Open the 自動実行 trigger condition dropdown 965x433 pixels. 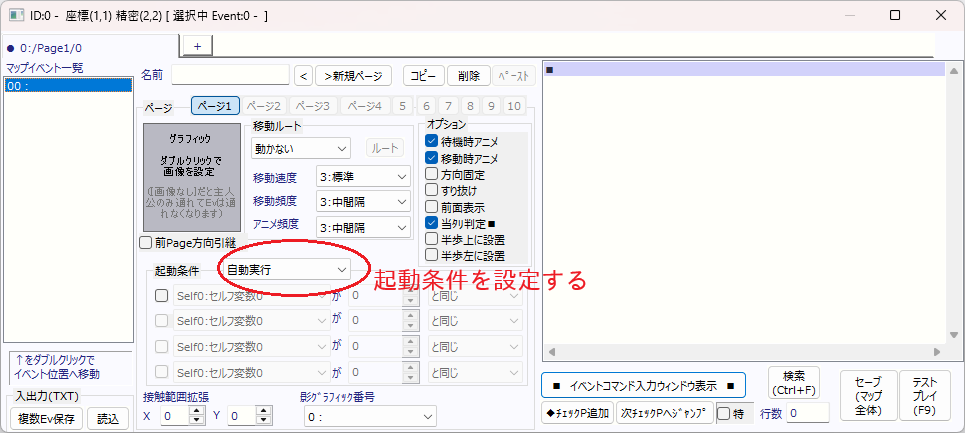pos(286,270)
